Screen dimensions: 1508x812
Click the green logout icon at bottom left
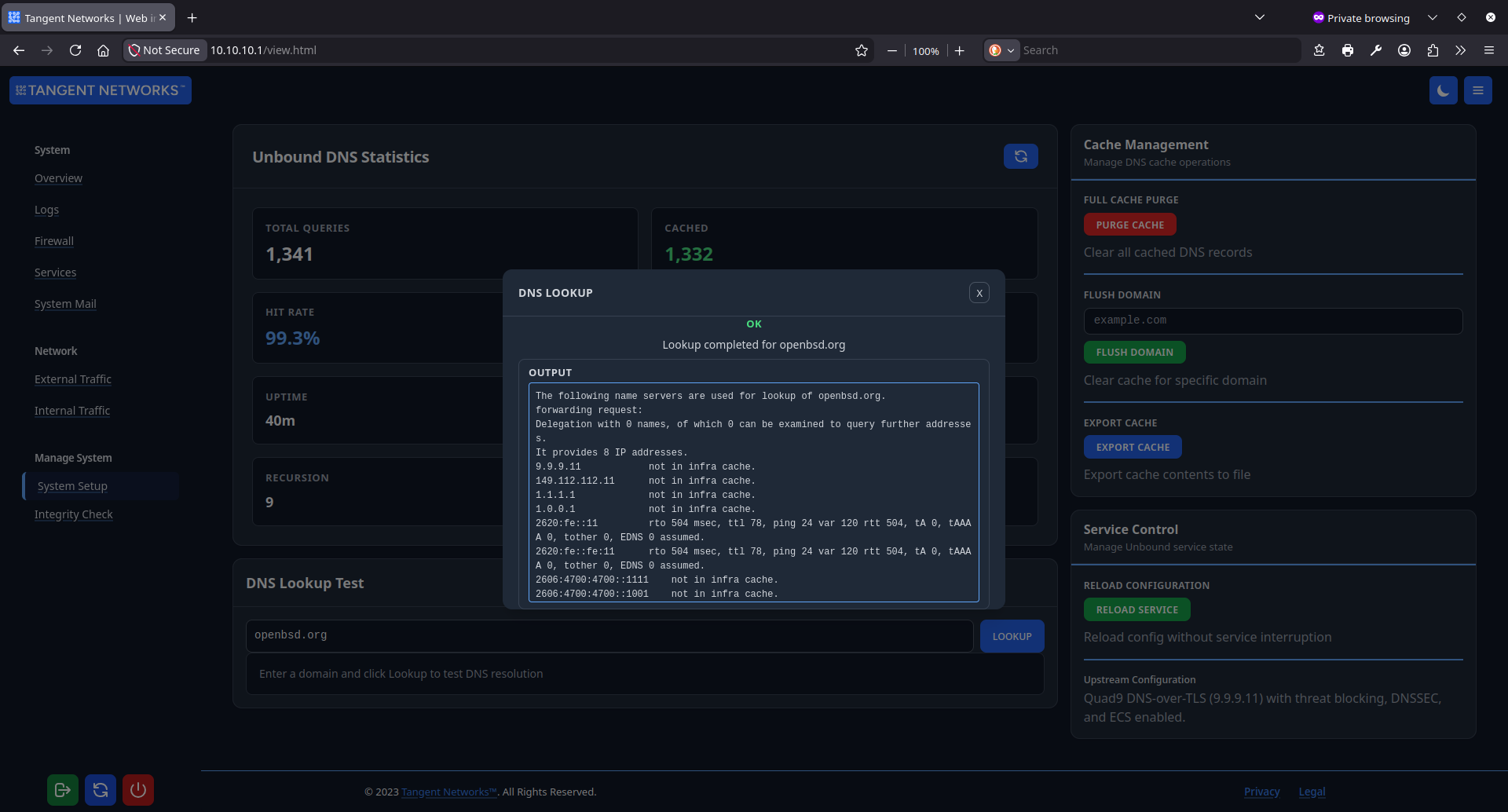coord(62,789)
